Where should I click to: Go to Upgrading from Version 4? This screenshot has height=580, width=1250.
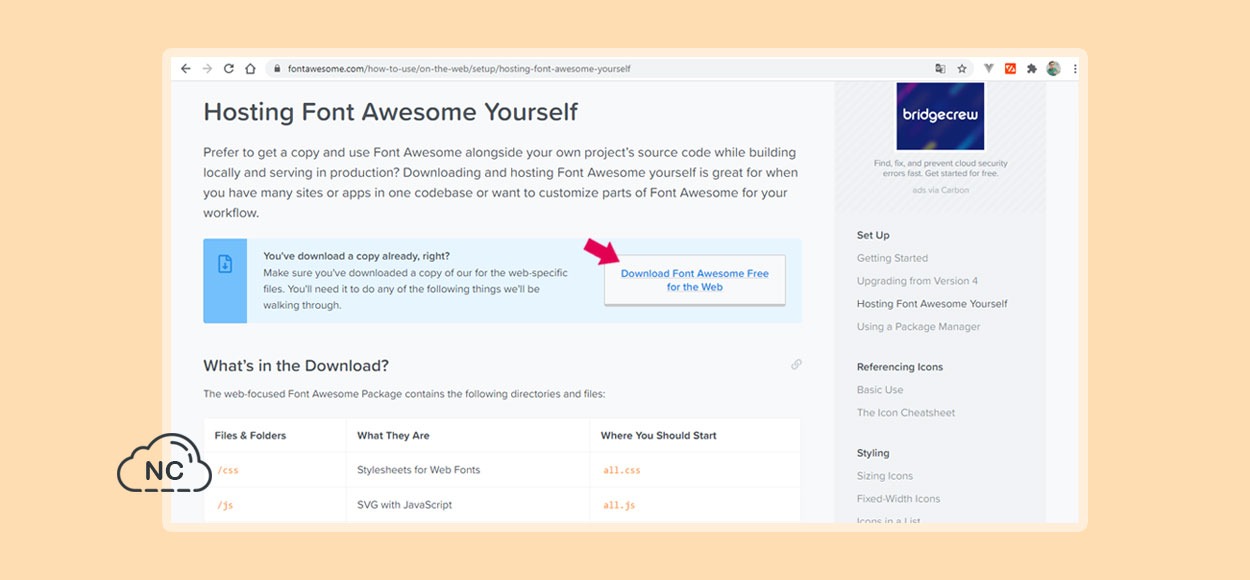[917, 281]
